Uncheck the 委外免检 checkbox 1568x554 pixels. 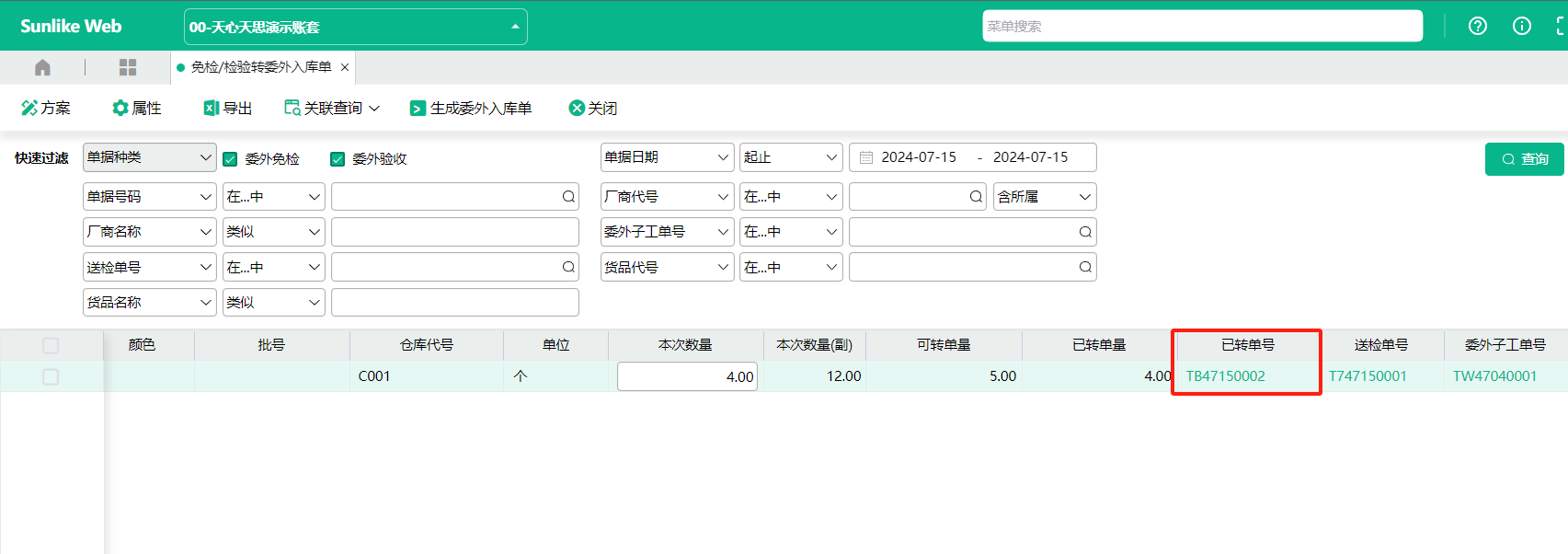[231, 159]
